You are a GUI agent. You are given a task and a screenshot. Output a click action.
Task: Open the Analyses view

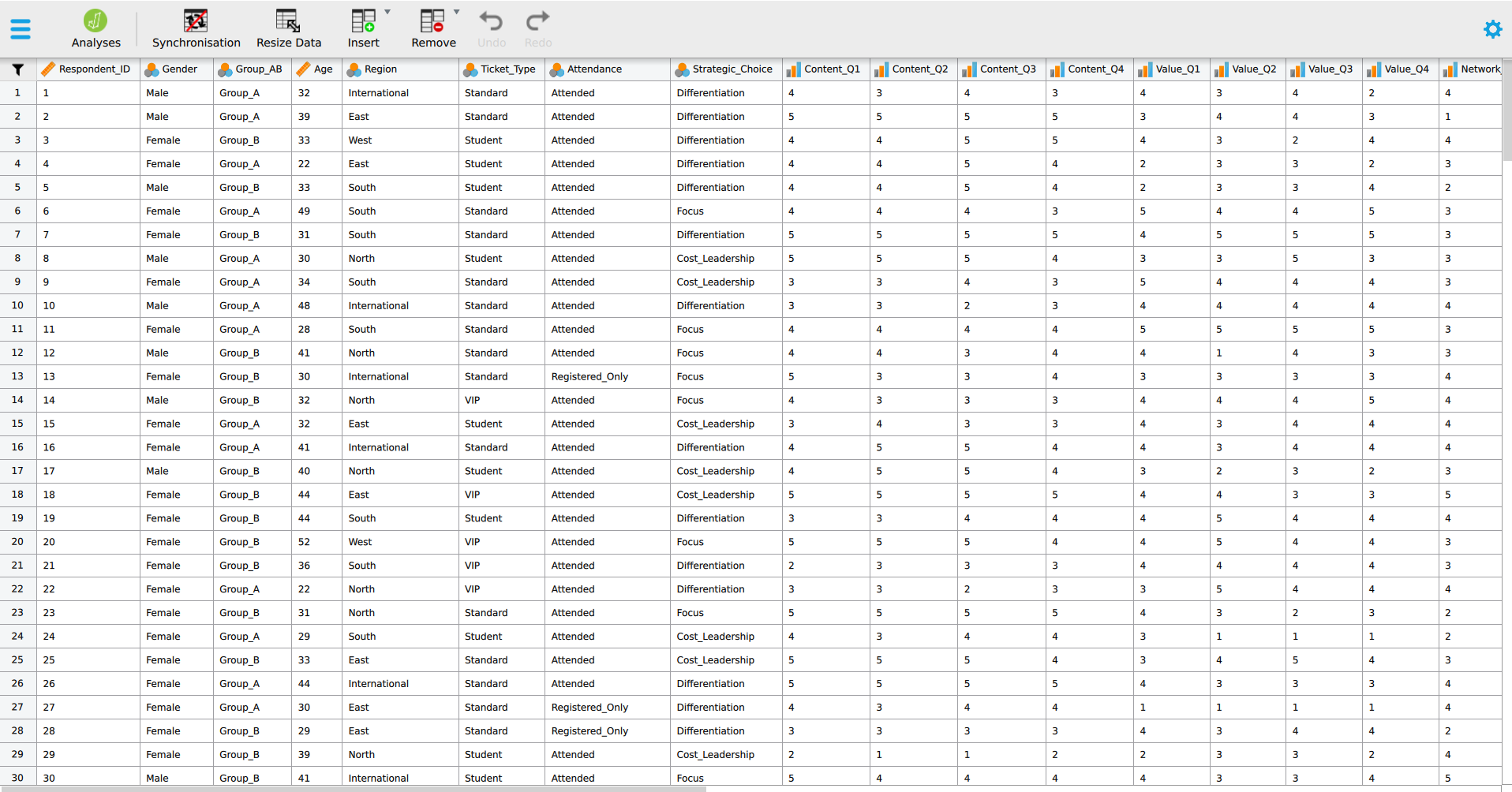(x=95, y=29)
